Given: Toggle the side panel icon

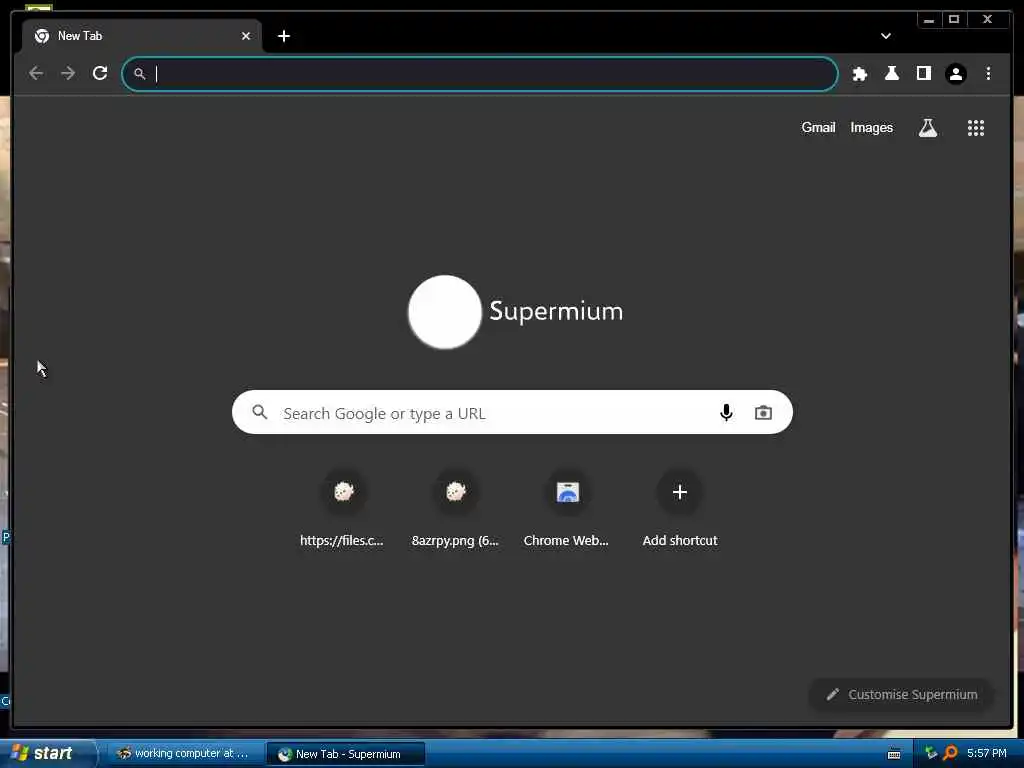Looking at the screenshot, I should tap(923, 73).
